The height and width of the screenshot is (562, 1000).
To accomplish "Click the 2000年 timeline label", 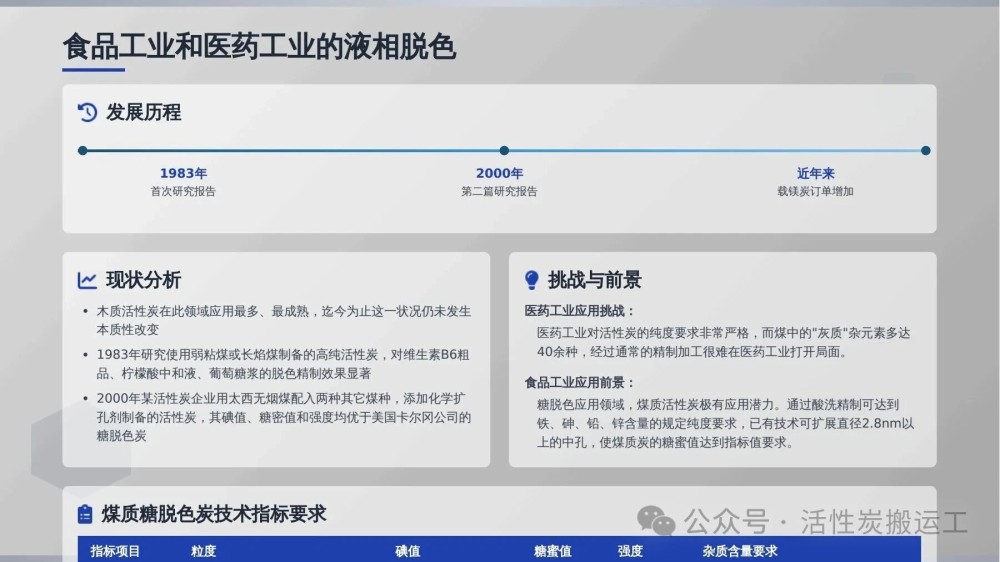I will tap(499, 173).
